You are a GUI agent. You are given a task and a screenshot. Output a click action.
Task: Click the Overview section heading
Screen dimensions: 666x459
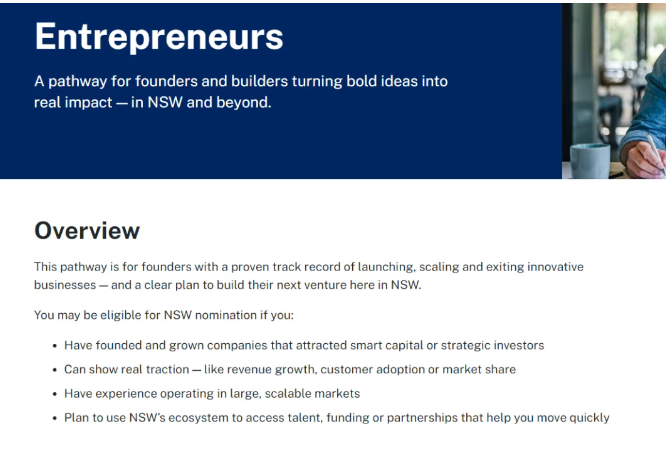pos(87,231)
